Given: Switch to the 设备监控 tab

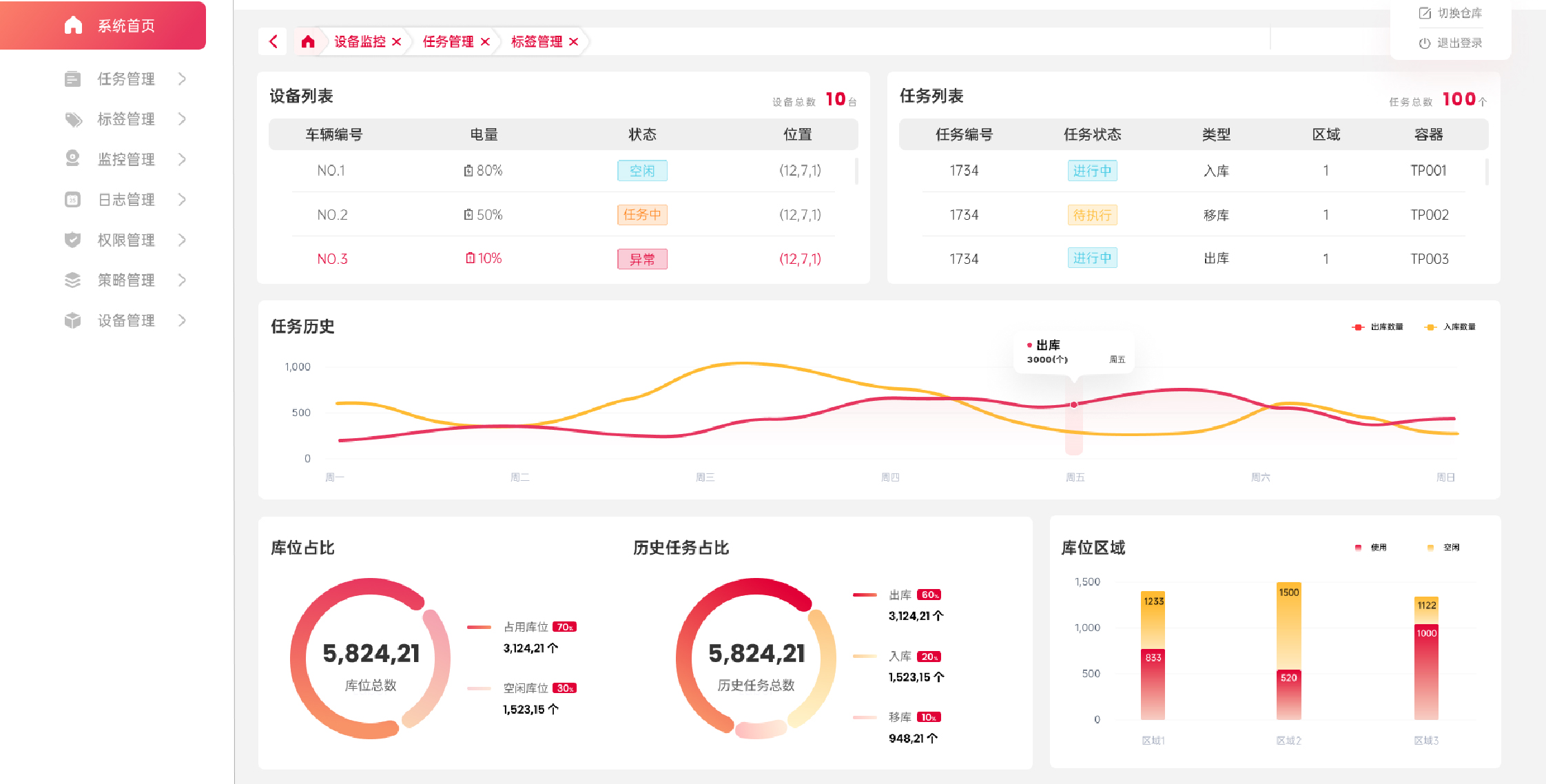Looking at the screenshot, I should (360, 41).
